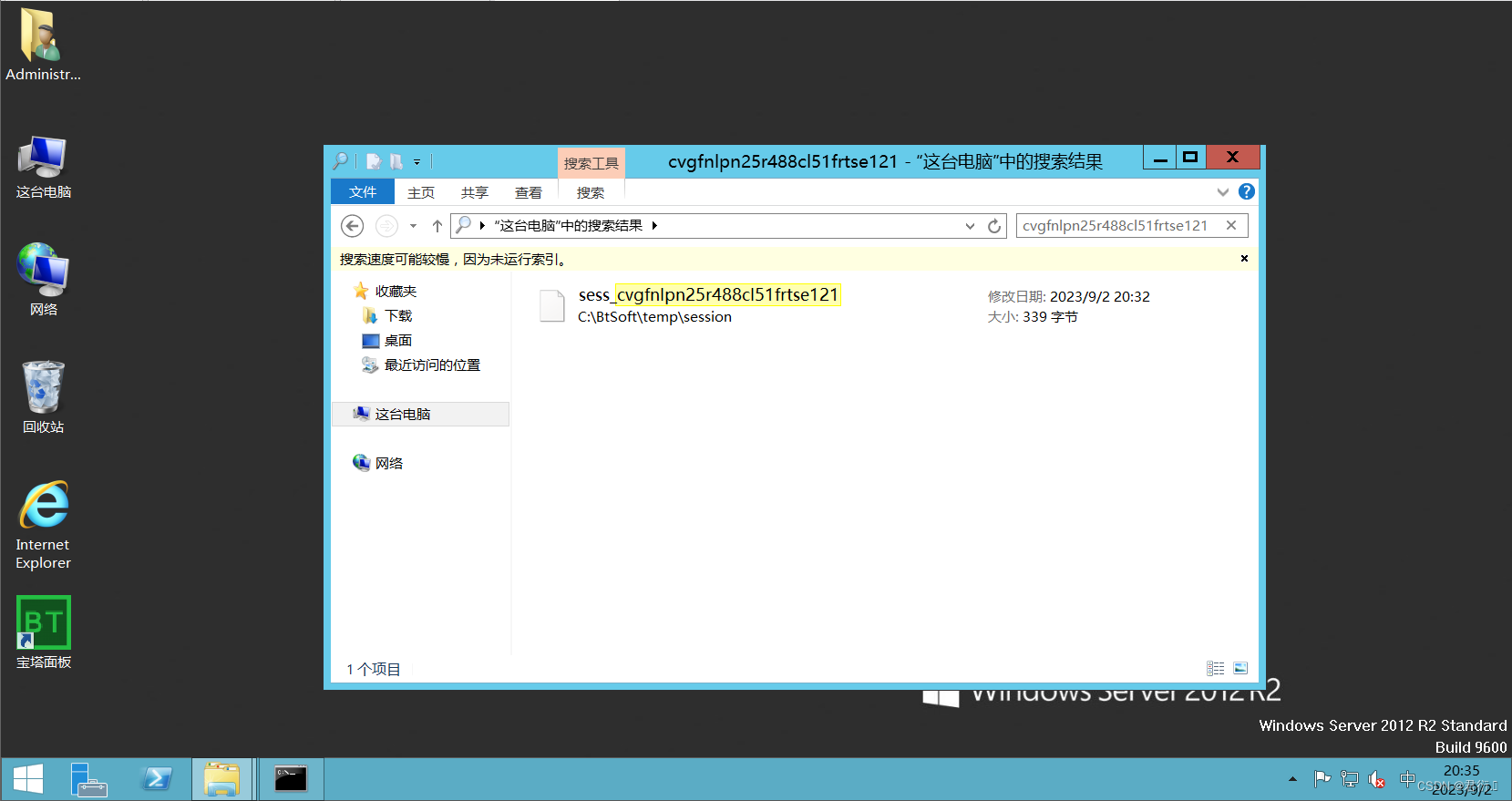Open the address bar history dropdown
The width and height of the screenshot is (1512, 801).
970,226
